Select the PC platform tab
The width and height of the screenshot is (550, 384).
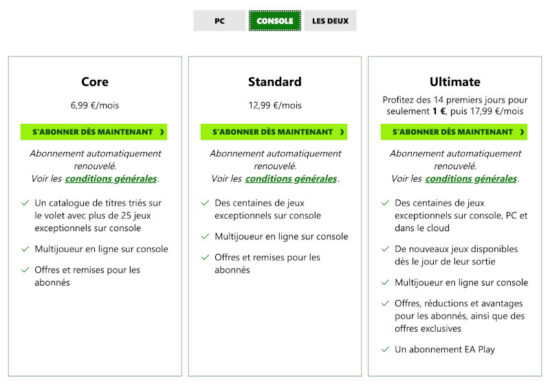pos(220,21)
